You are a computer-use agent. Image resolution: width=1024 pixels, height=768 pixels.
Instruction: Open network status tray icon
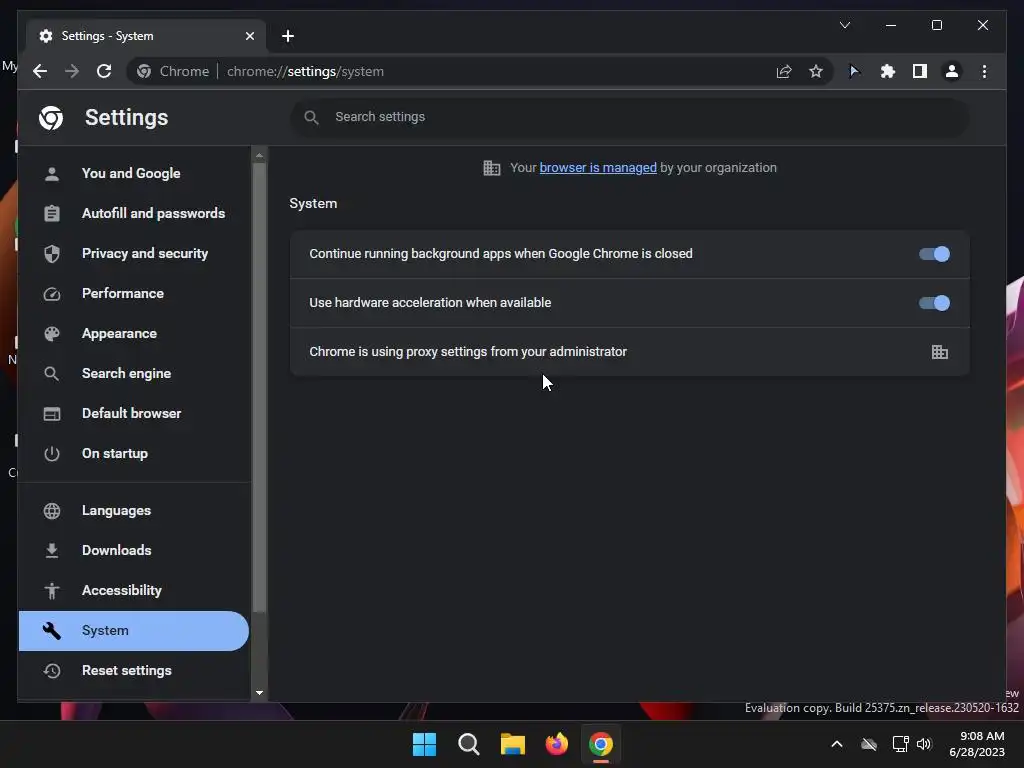click(x=900, y=744)
